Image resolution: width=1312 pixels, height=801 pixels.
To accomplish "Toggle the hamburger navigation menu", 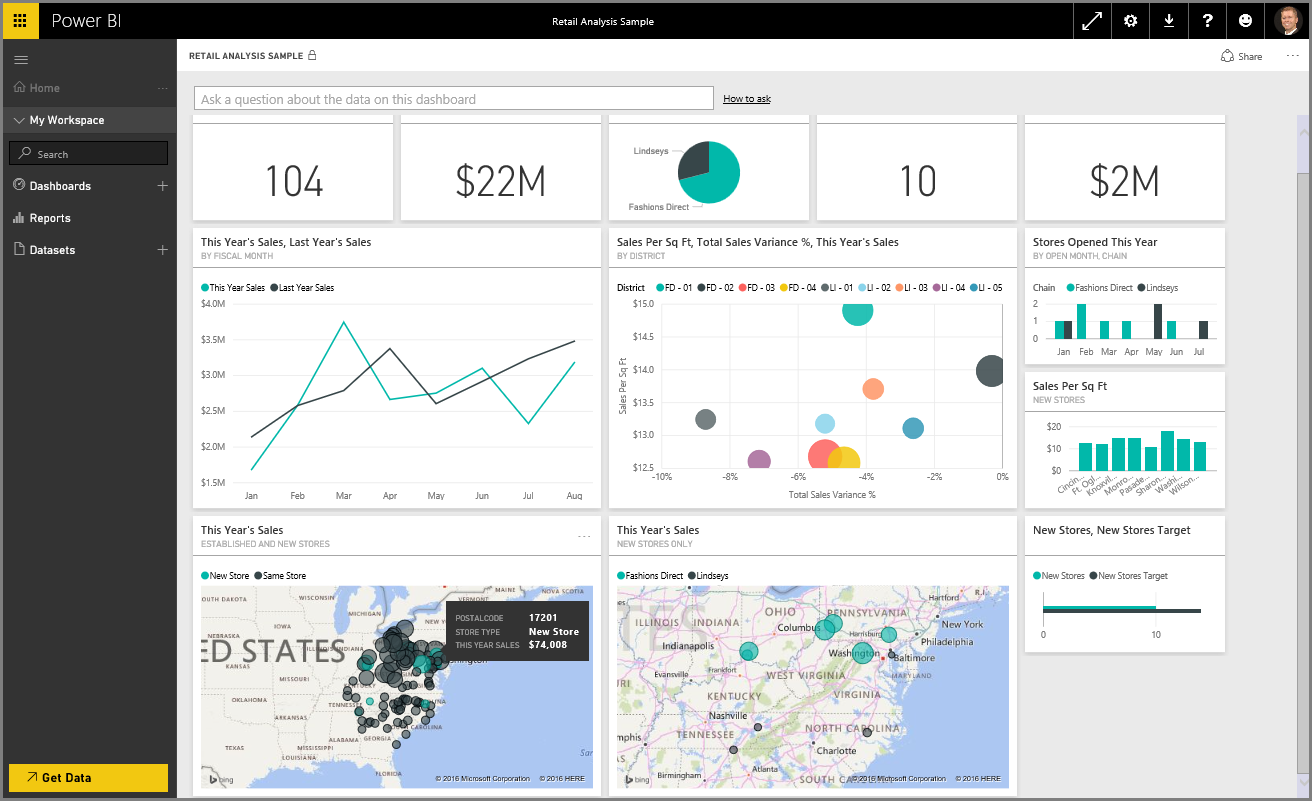I will [20, 61].
